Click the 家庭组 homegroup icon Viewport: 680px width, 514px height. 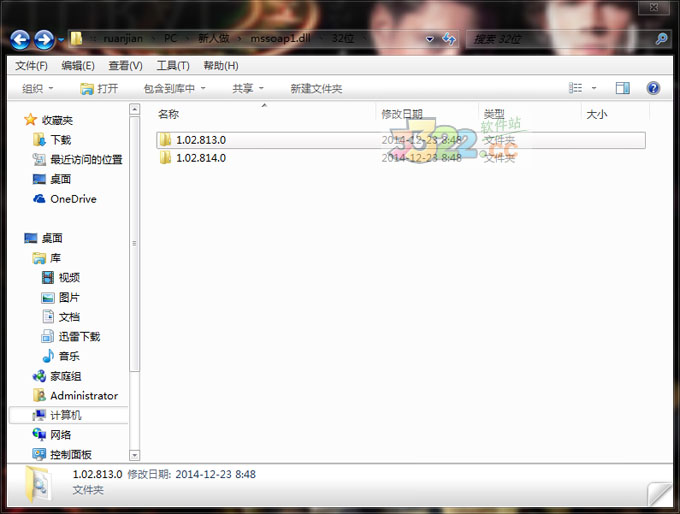coord(39,376)
